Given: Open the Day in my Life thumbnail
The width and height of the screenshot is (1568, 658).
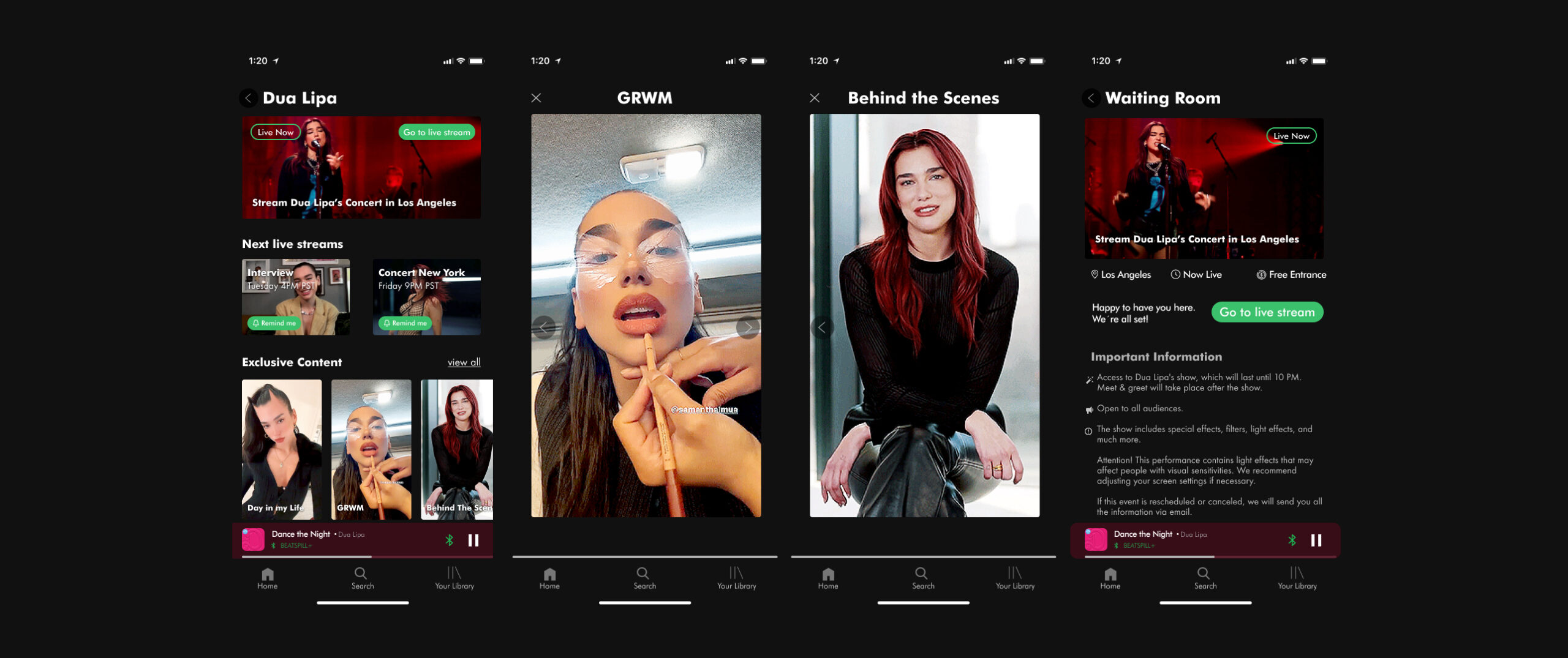Looking at the screenshot, I should point(281,449).
